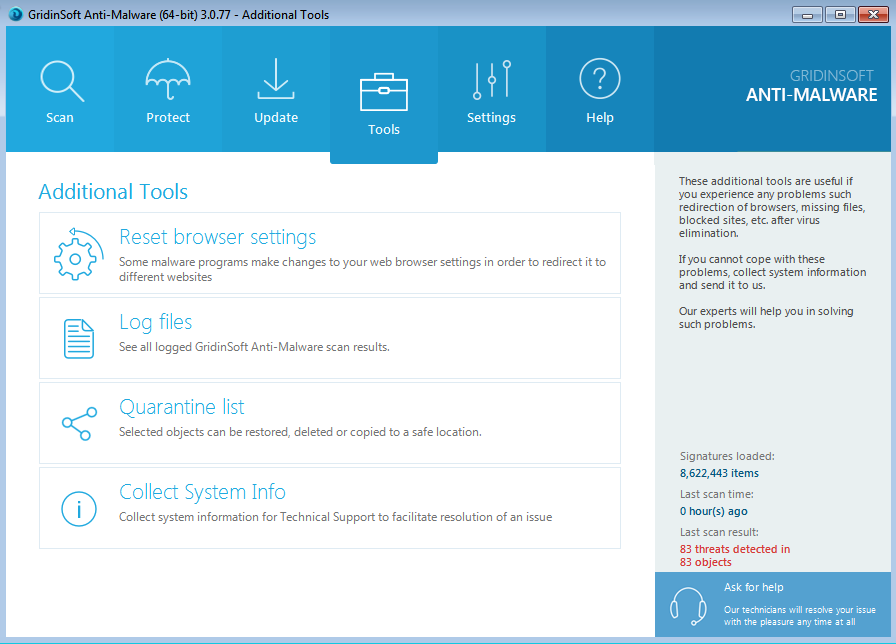Image resolution: width=896 pixels, height=644 pixels.
Task: Open the Log files heading link
Action: 155,322
